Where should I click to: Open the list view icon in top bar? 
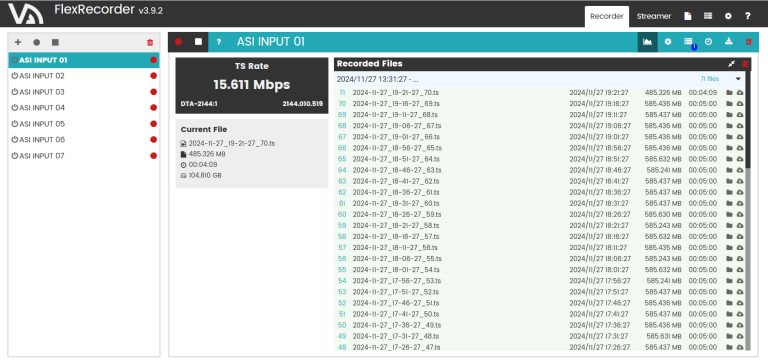click(x=708, y=16)
